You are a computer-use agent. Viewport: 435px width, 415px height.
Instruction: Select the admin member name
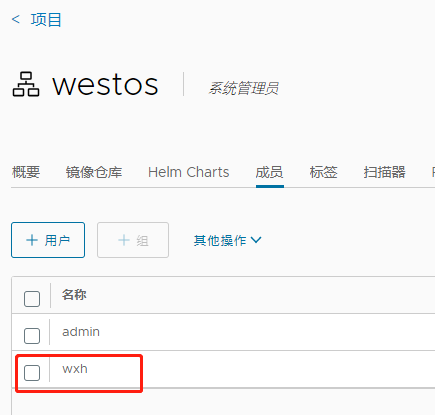[81, 332]
